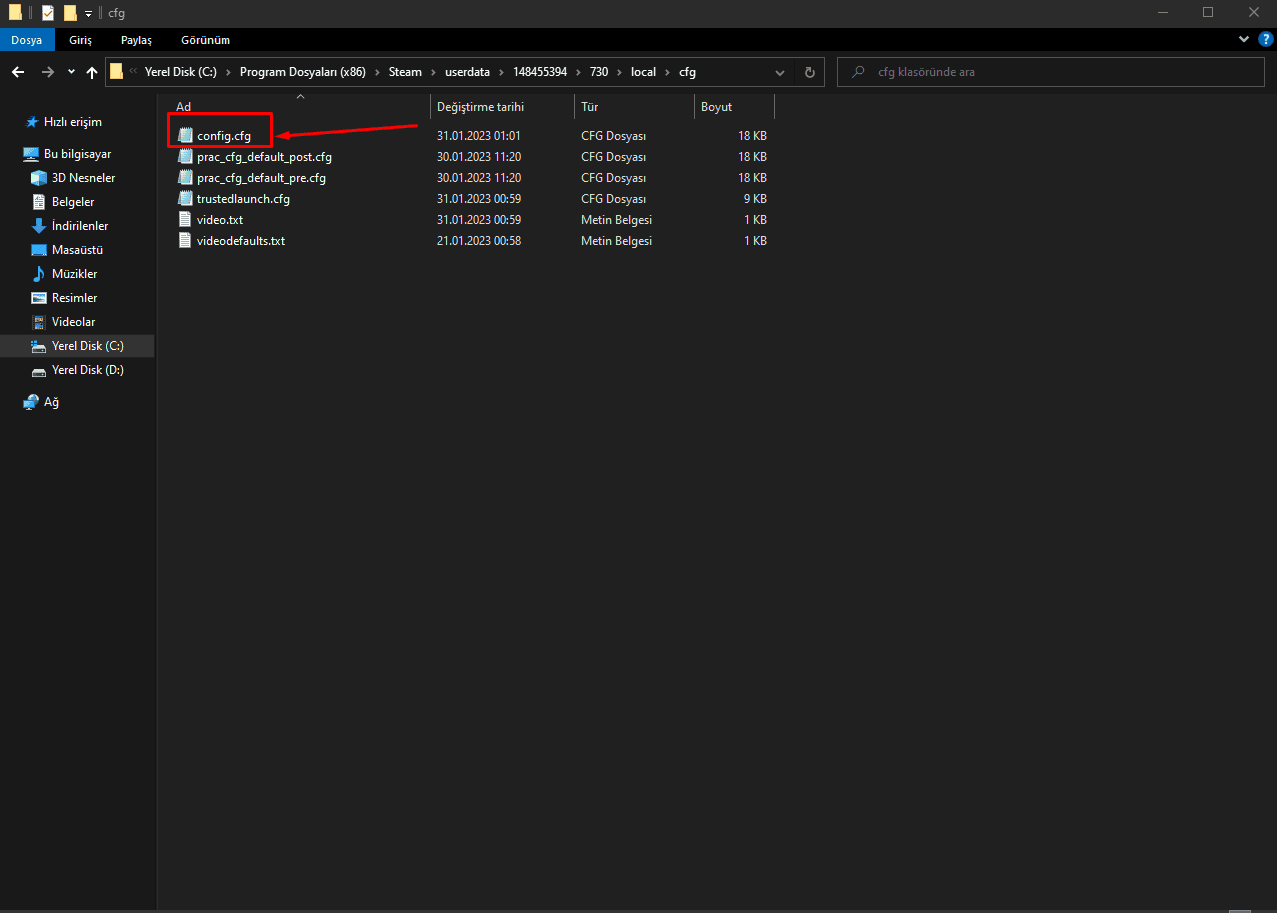Screen dimensions: 1277x913
Task: Collapse or expand the ribbon chevron
Action: coord(1244,39)
